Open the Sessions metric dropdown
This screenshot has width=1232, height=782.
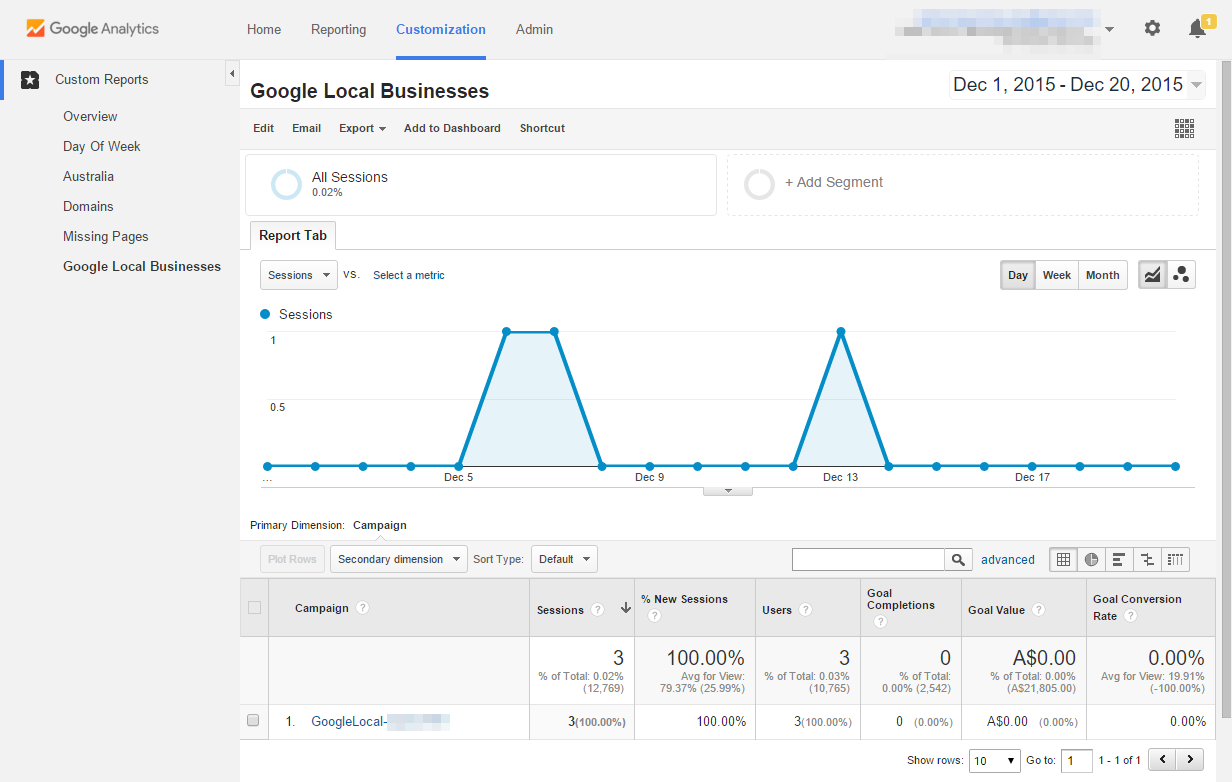click(x=299, y=275)
